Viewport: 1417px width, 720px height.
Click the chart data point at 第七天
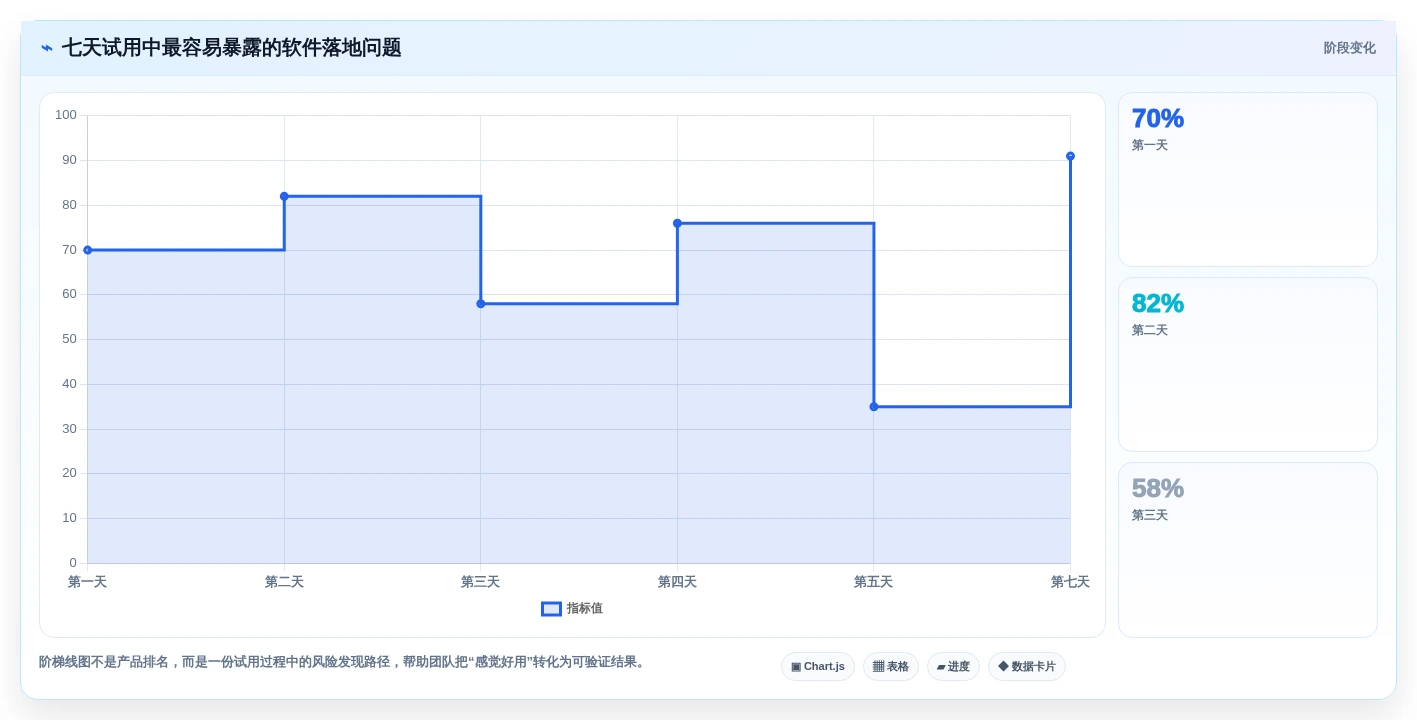click(x=1070, y=156)
